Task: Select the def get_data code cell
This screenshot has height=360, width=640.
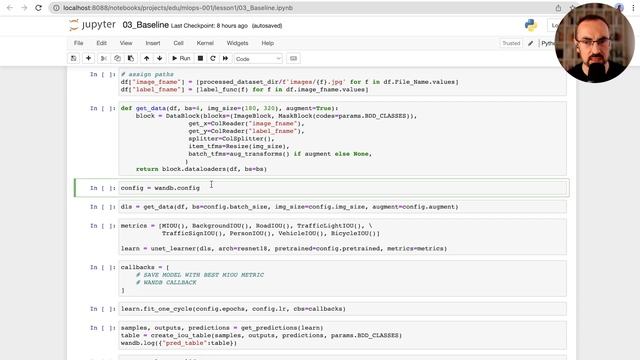Action: point(342,139)
